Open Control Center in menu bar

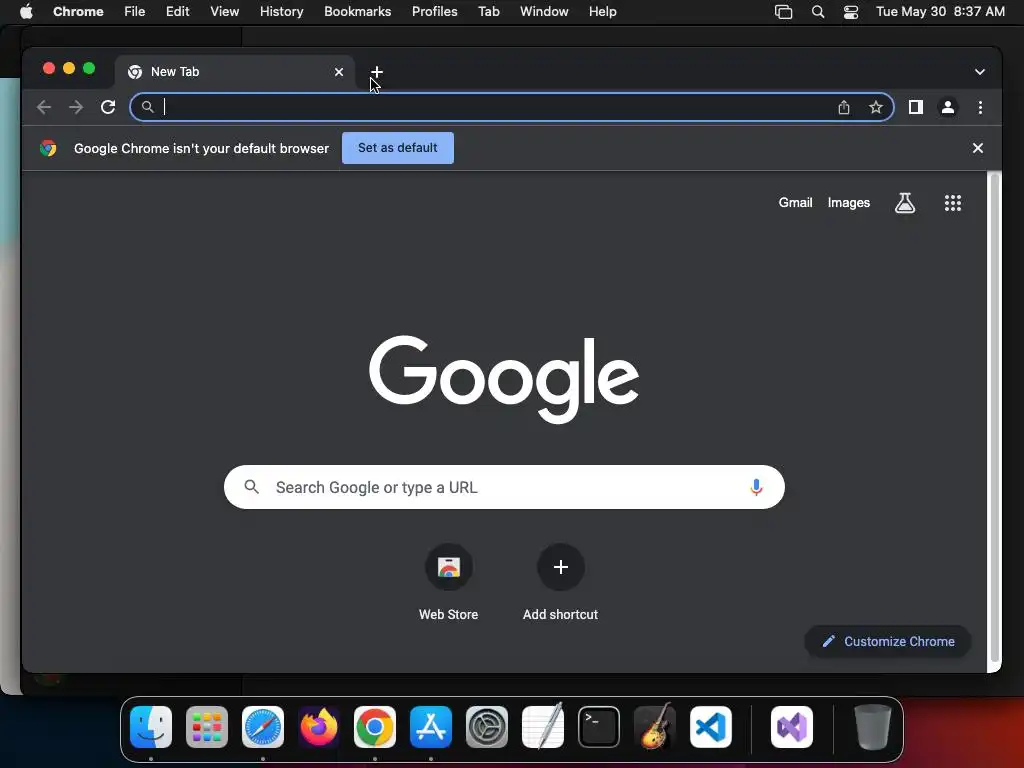851,12
